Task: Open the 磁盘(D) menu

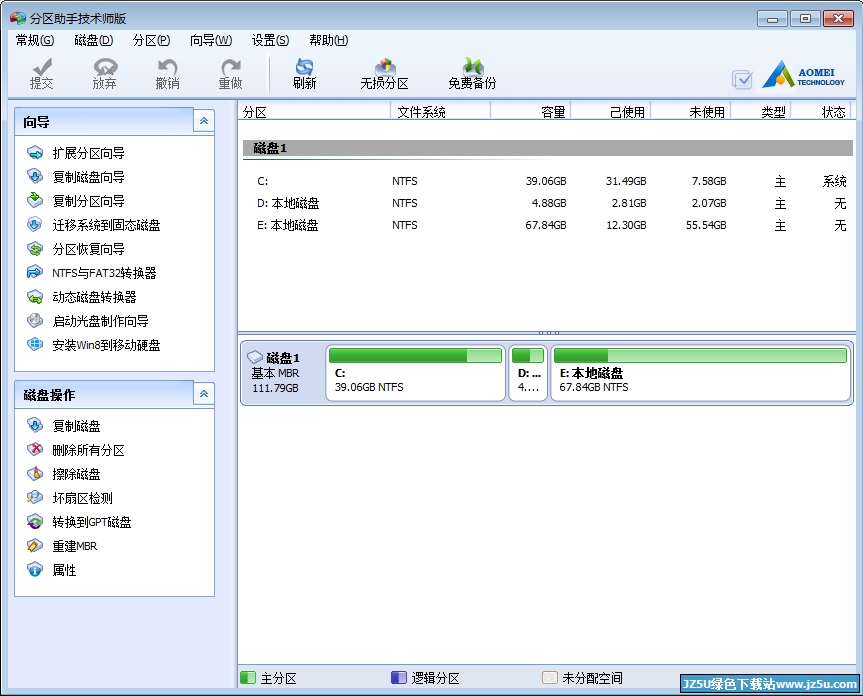Action: (94, 40)
